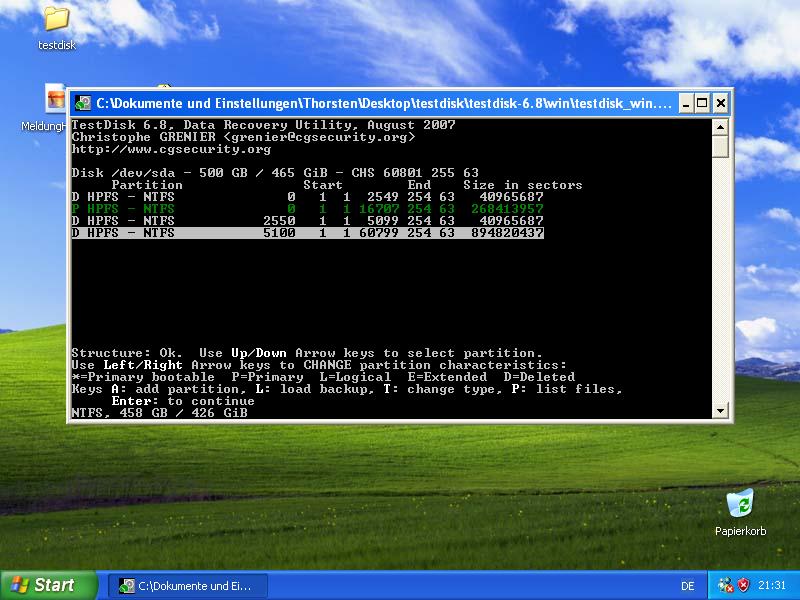Close the TestDisk console window

[x=720, y=104]
